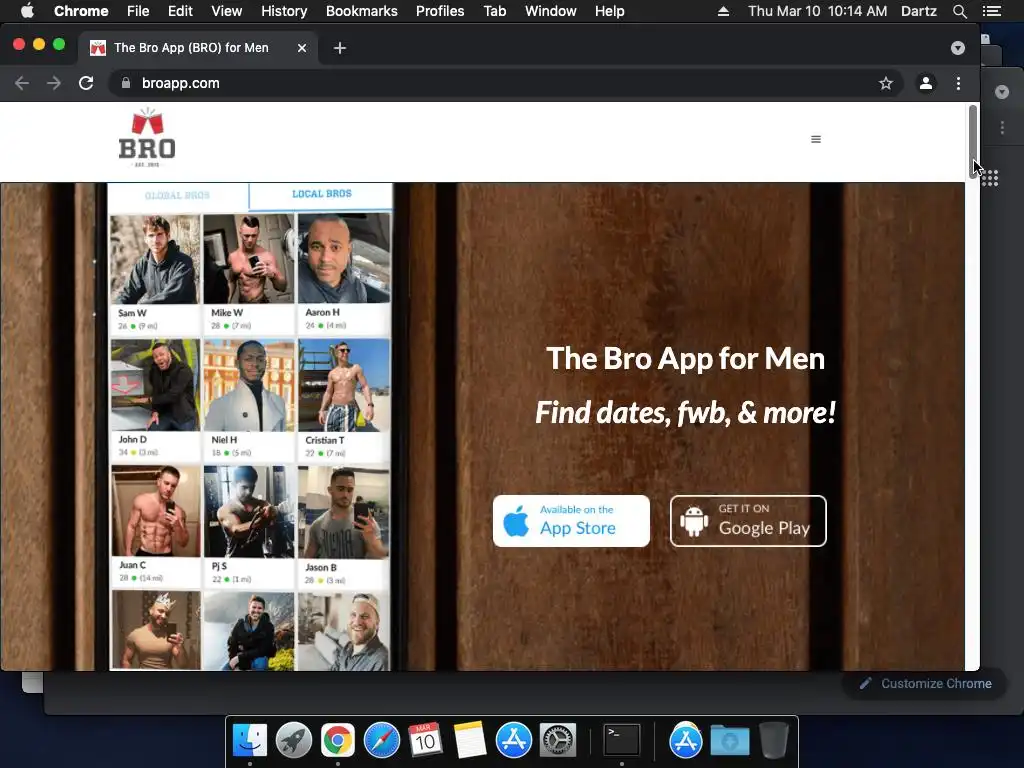Open the tab search dropdown arrow
1024x768 pixels.
coord(957,48)
